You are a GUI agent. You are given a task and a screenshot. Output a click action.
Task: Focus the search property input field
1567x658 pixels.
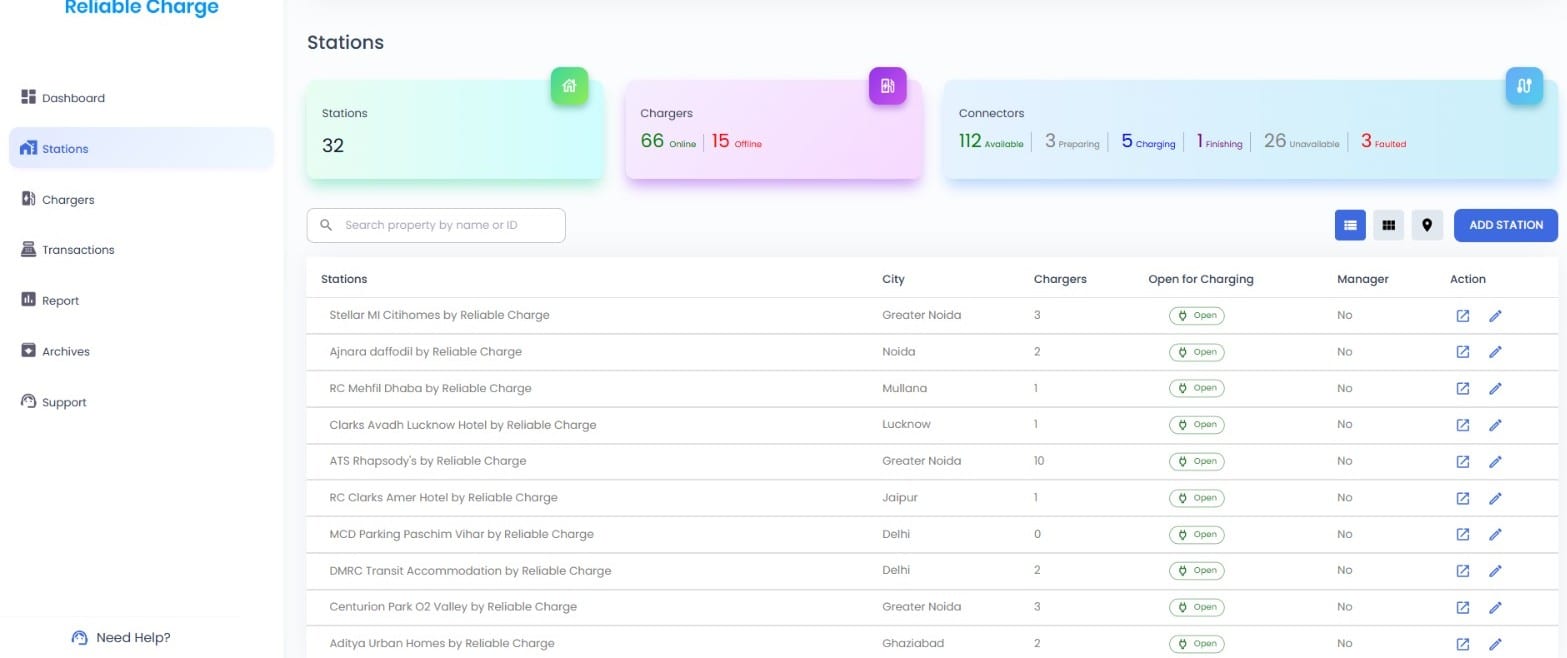pyautogui.click(x=436, y=225)
